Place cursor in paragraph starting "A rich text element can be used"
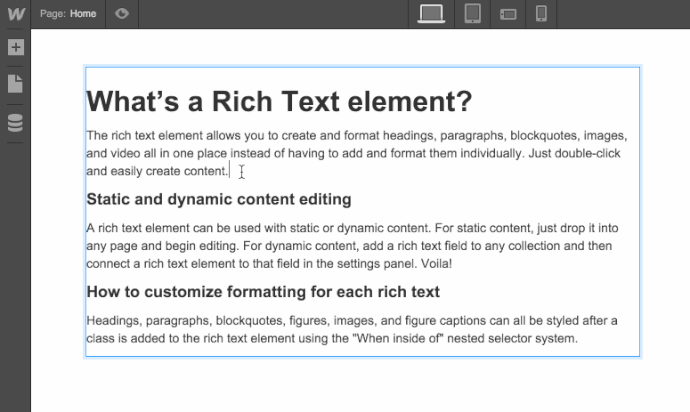The image size is (690, 412). (x=352, y=246)
